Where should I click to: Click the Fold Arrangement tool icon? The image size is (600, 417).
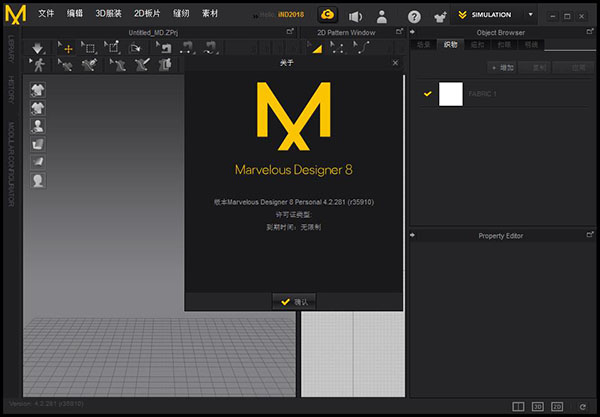pyautogui.click(x=135, y=48)
